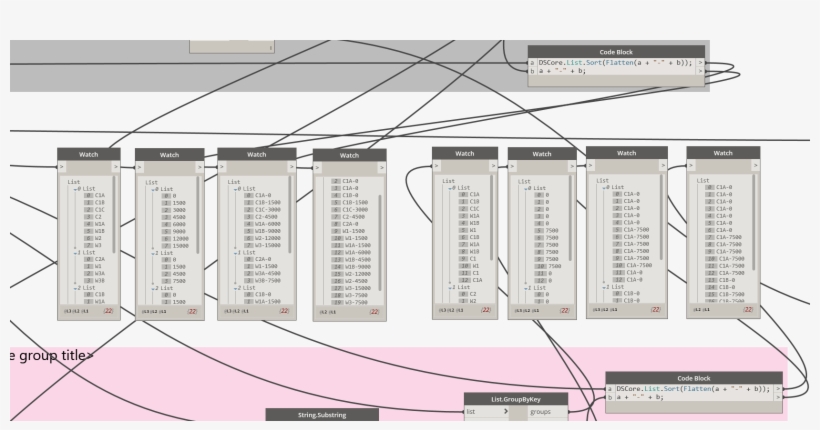
Task: Click scrollbar of flat Watch showing W3-15000
Action: (380, 243)
